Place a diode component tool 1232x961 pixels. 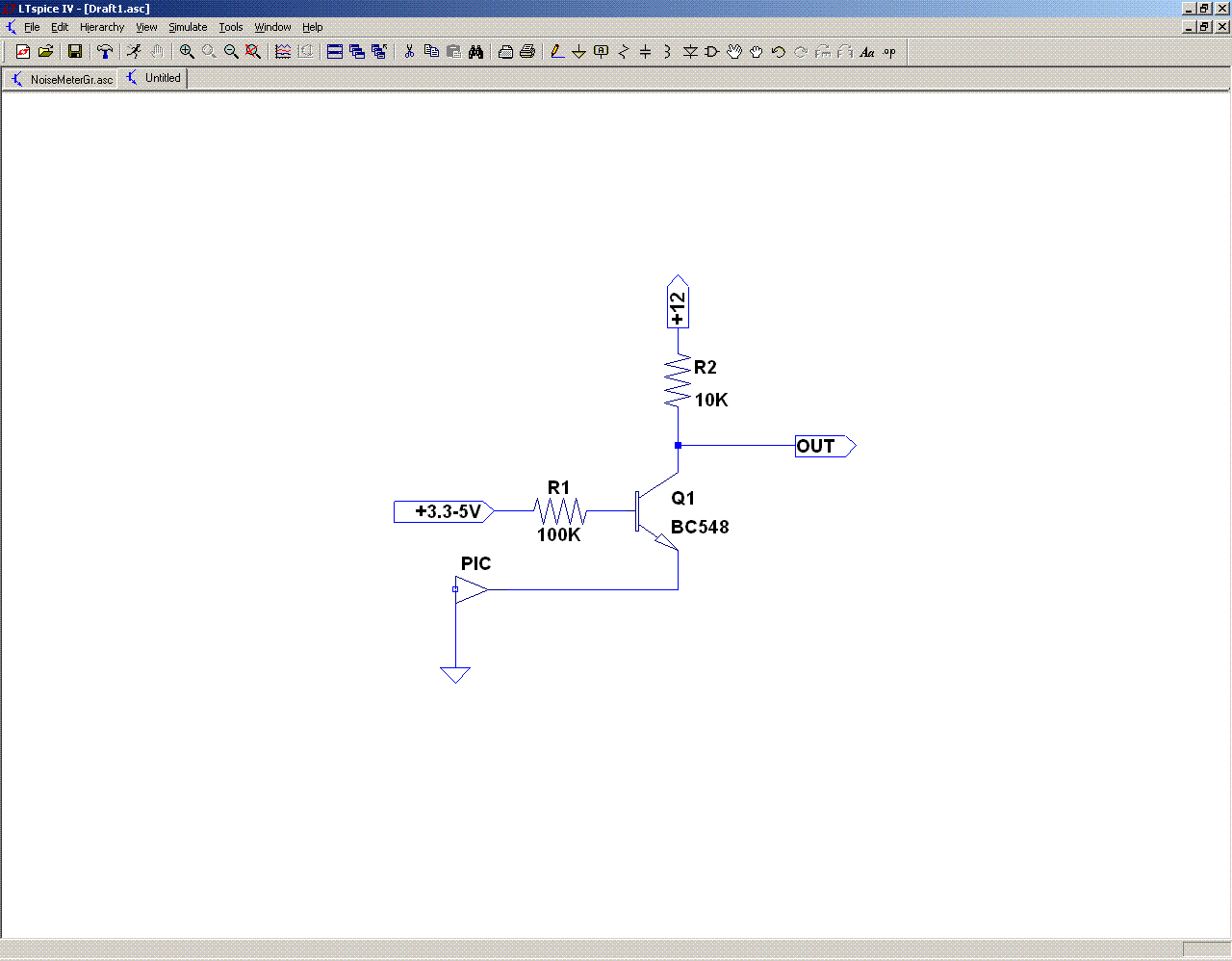tap(689, 52)
